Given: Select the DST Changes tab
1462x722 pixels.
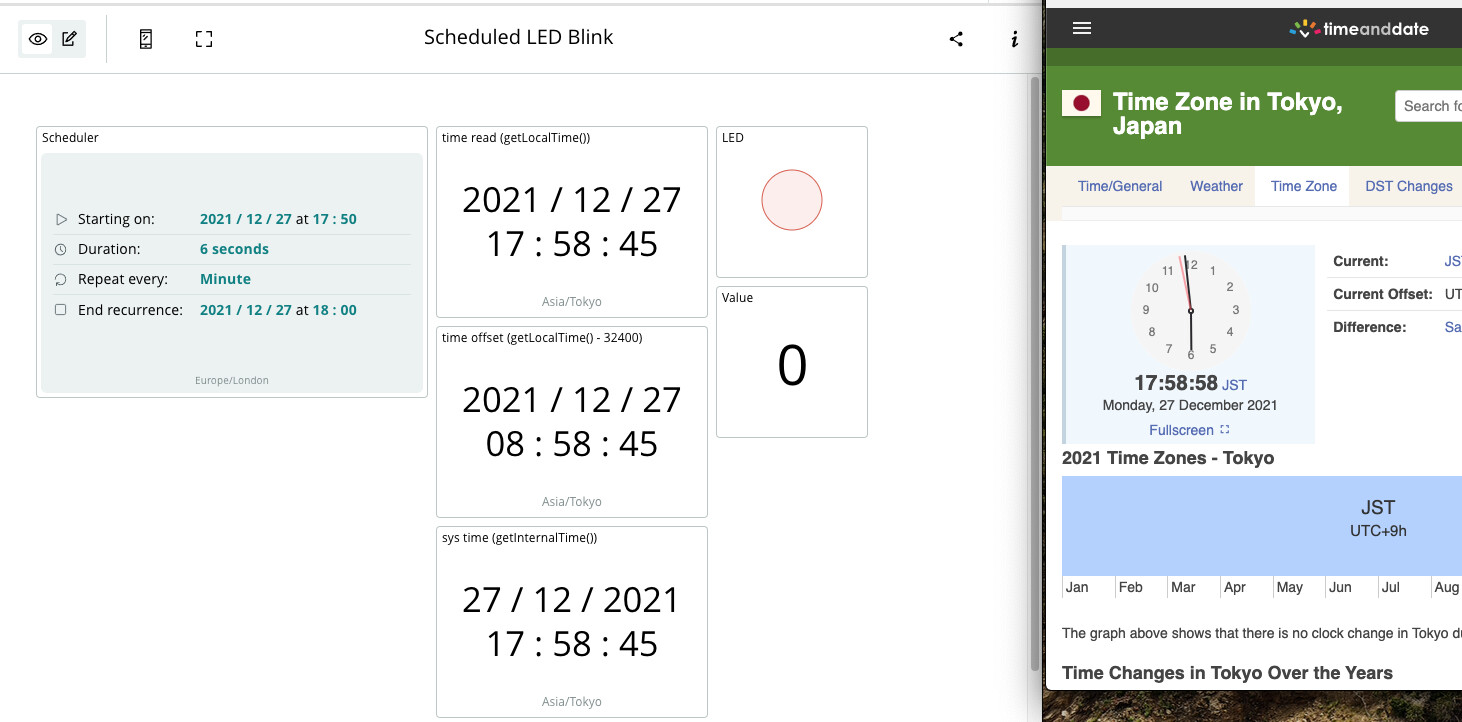Looking at the screenshot, I should (1408, 186).
